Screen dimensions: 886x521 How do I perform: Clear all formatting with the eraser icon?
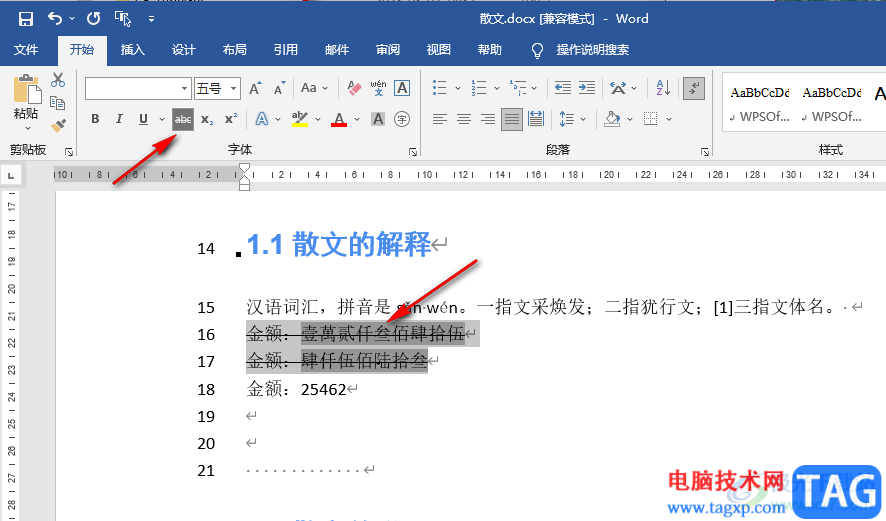click(354, 88)
